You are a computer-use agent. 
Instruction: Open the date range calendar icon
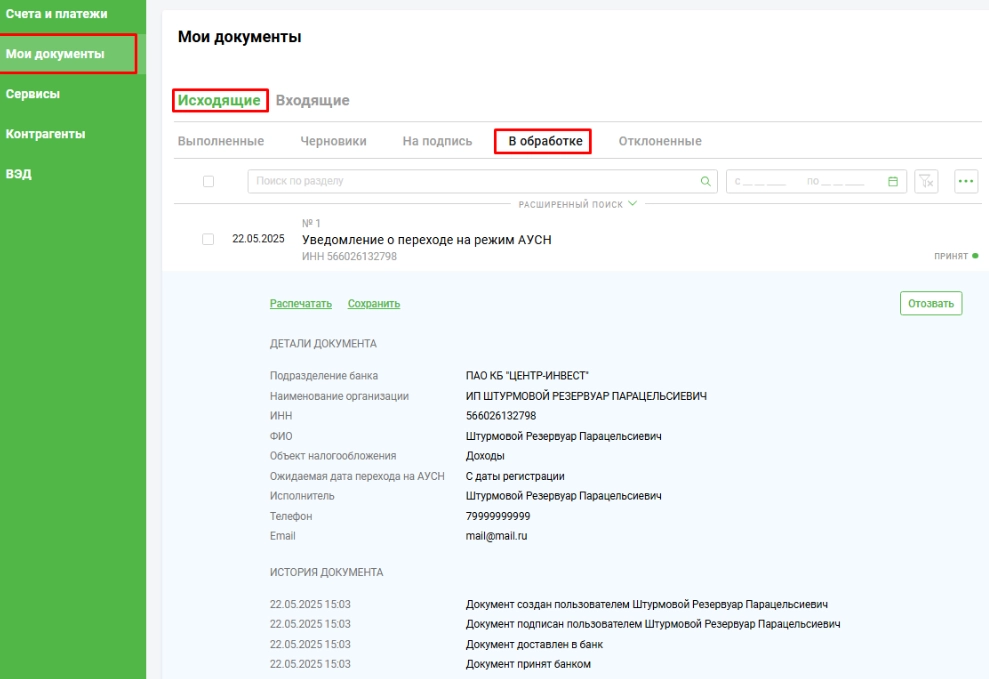pos(893,182)
